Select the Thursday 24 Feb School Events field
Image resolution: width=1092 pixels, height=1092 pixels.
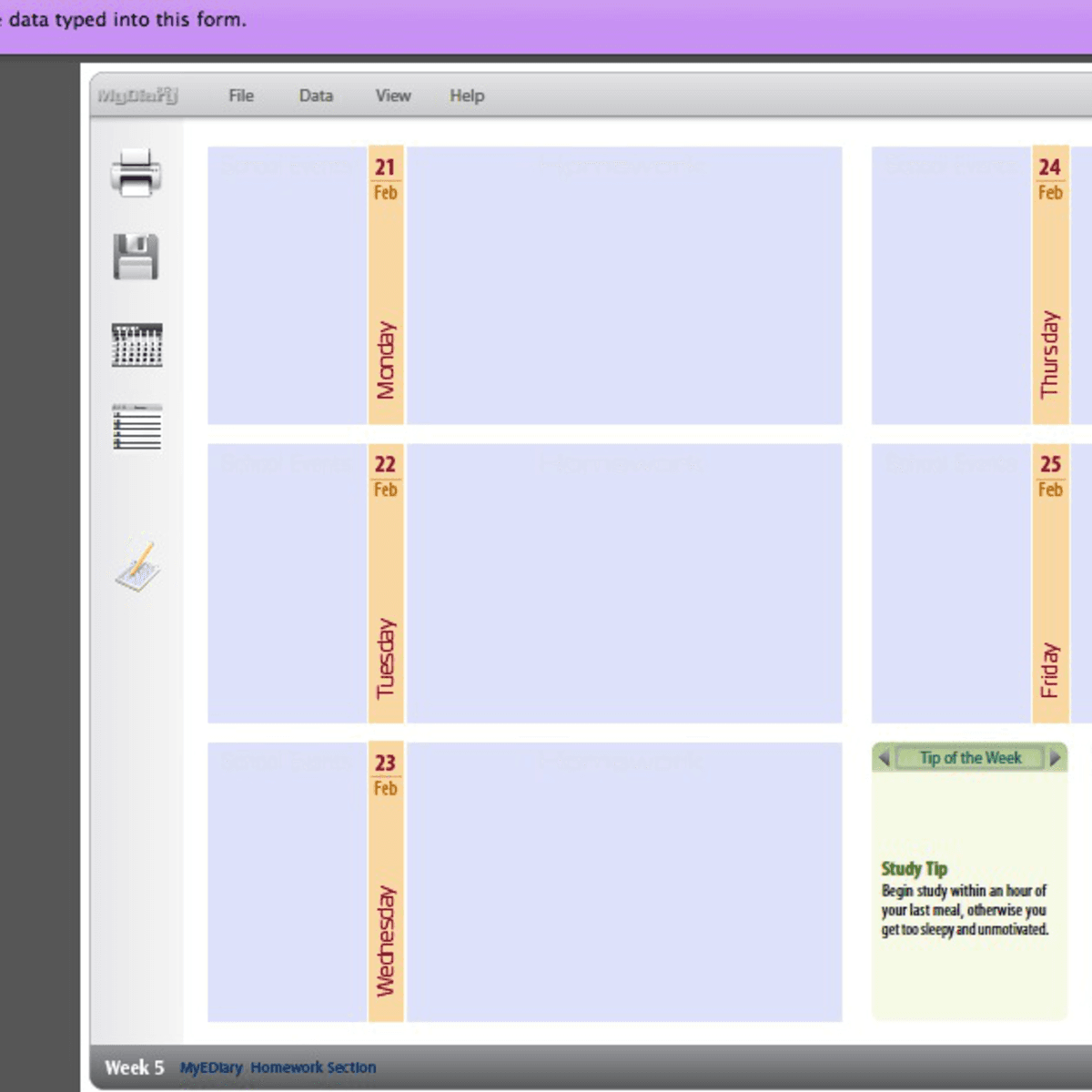951,286
